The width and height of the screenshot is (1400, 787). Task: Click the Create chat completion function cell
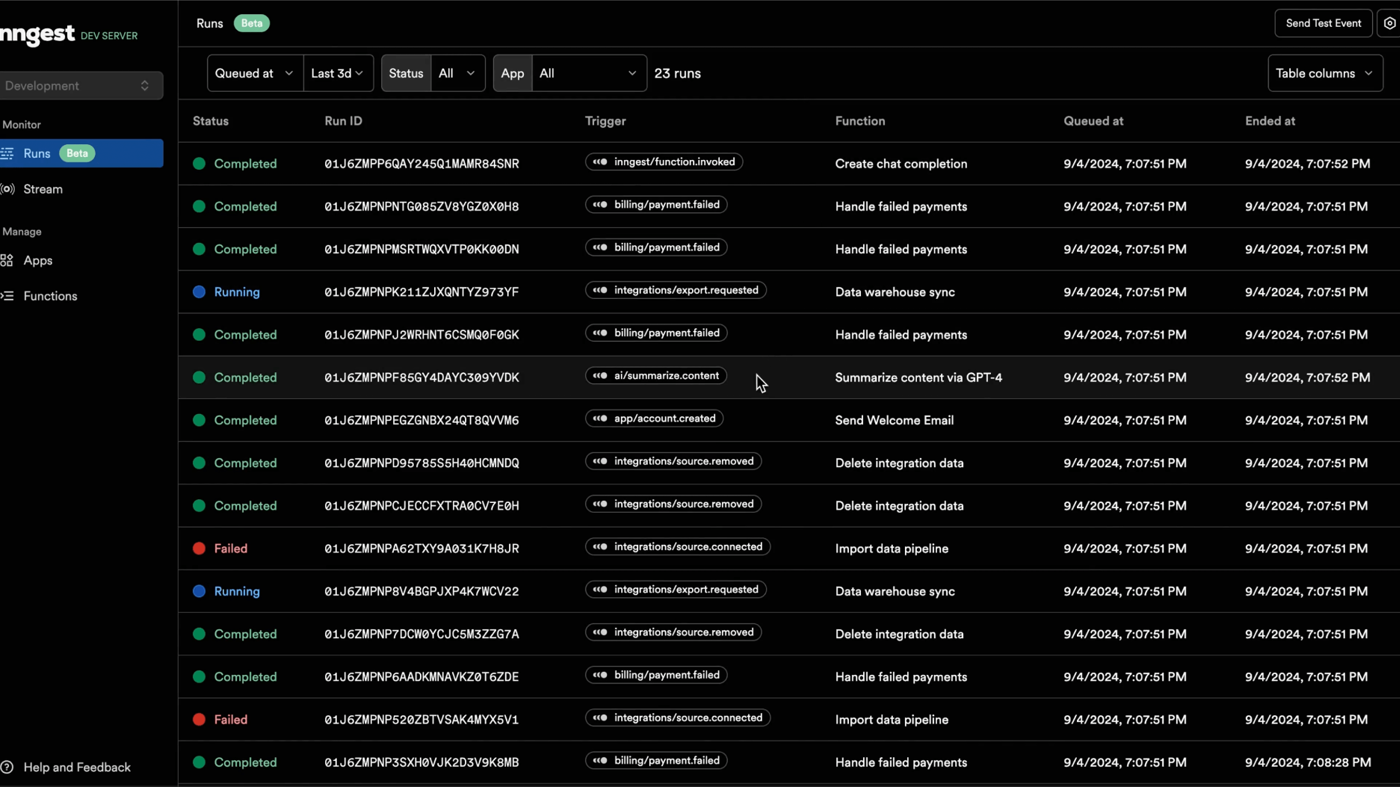click(901, 164)
